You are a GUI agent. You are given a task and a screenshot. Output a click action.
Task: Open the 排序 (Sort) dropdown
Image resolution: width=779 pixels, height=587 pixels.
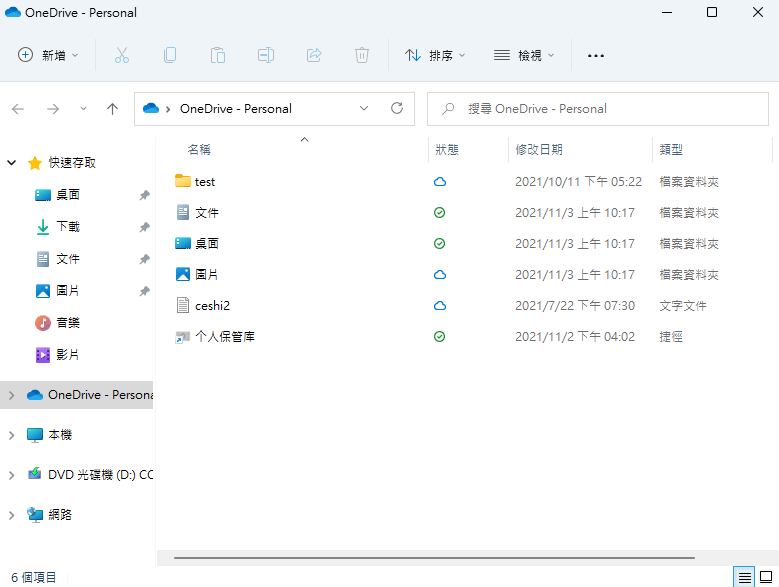(x=435, y=55)
